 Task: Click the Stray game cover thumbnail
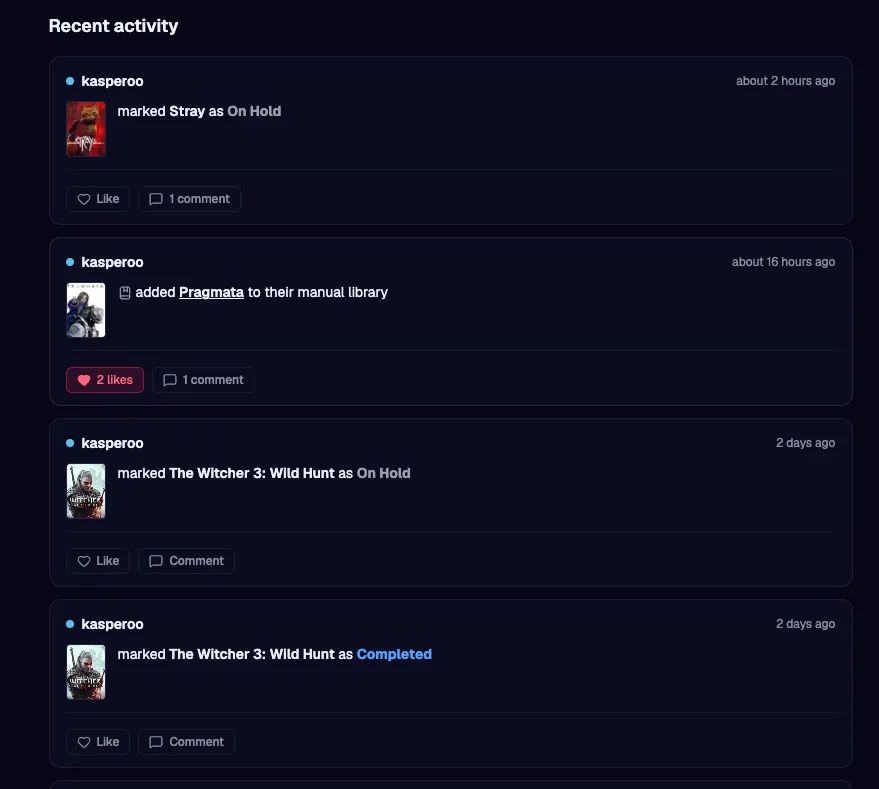click(86, 129)
